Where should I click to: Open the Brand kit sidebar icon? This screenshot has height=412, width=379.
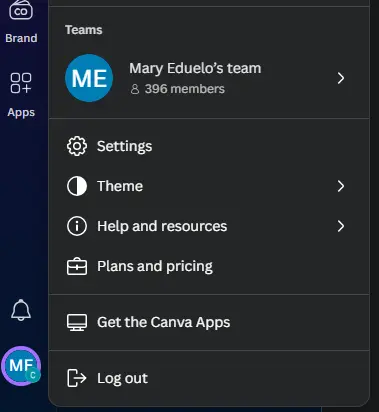[21, 11]
